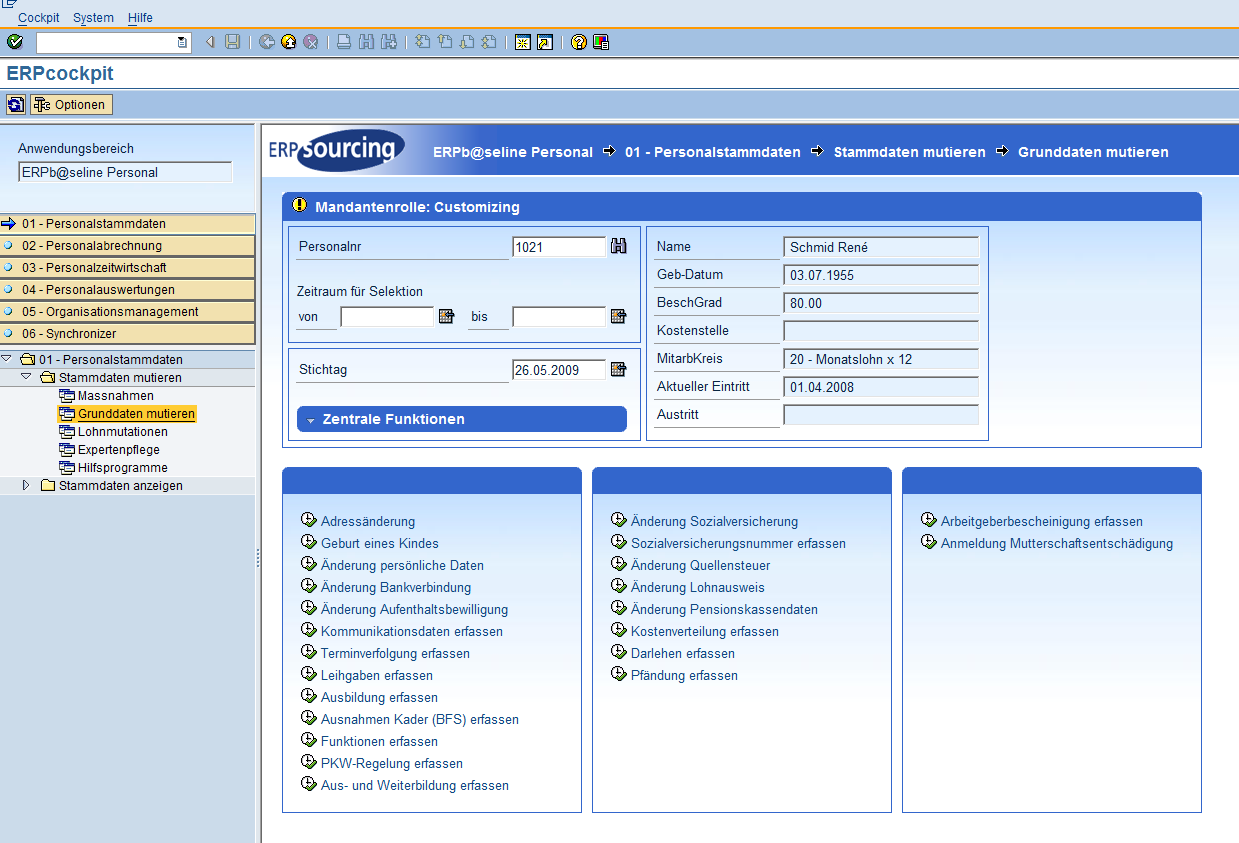
Task: Click the refresh icon left of Optionen
Action: 16,105
